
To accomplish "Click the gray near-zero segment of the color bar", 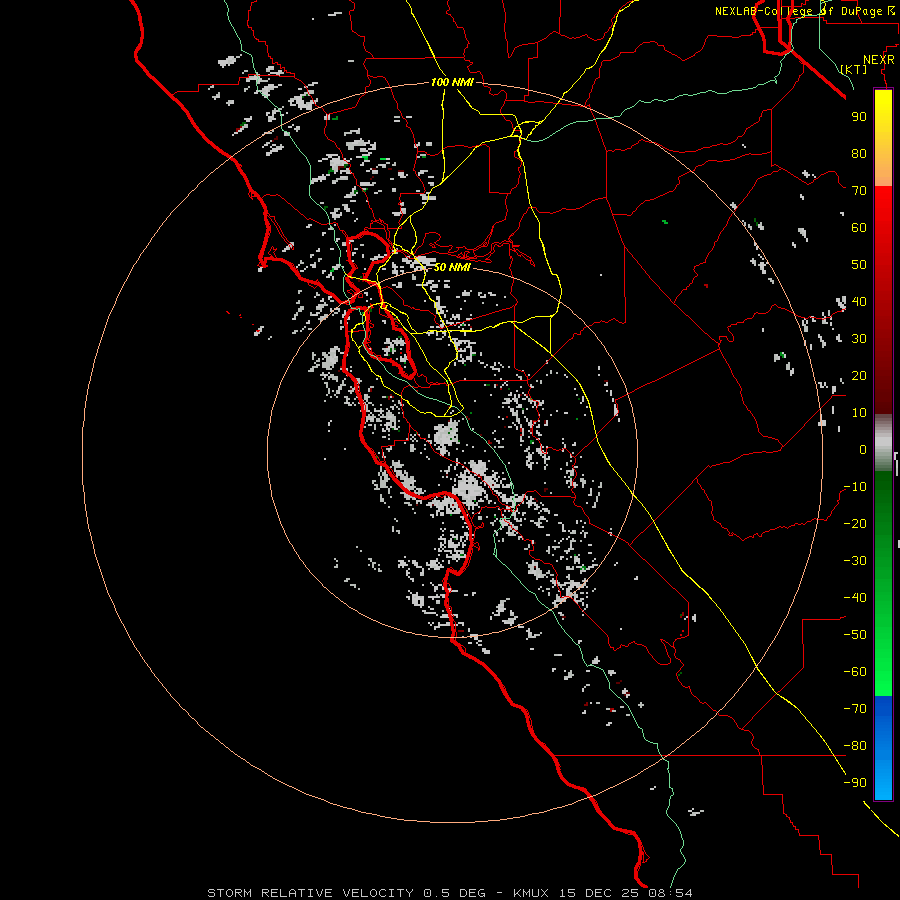I will [x=883, y=443].
